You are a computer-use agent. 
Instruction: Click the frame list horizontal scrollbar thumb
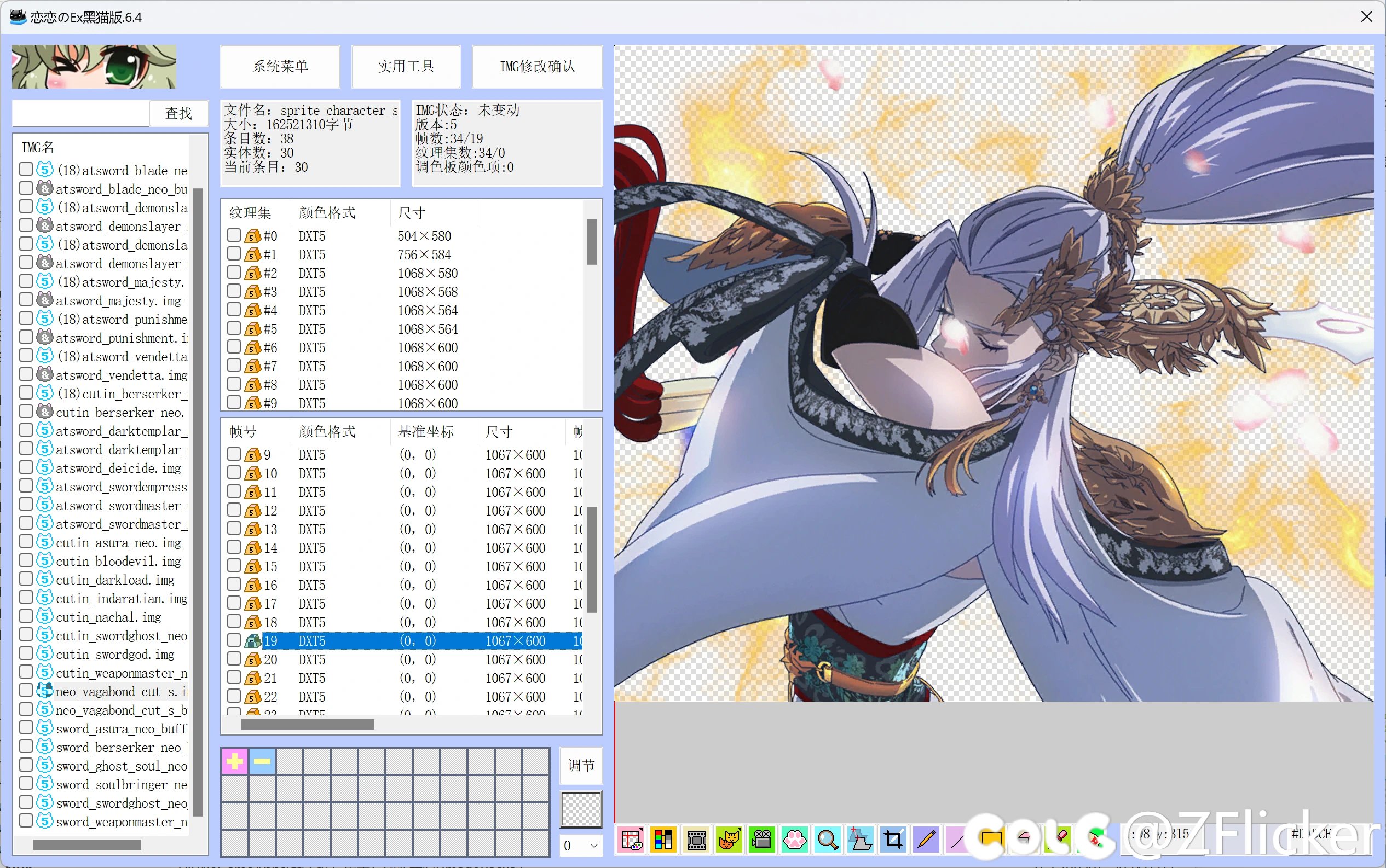[x=307, y=725]
